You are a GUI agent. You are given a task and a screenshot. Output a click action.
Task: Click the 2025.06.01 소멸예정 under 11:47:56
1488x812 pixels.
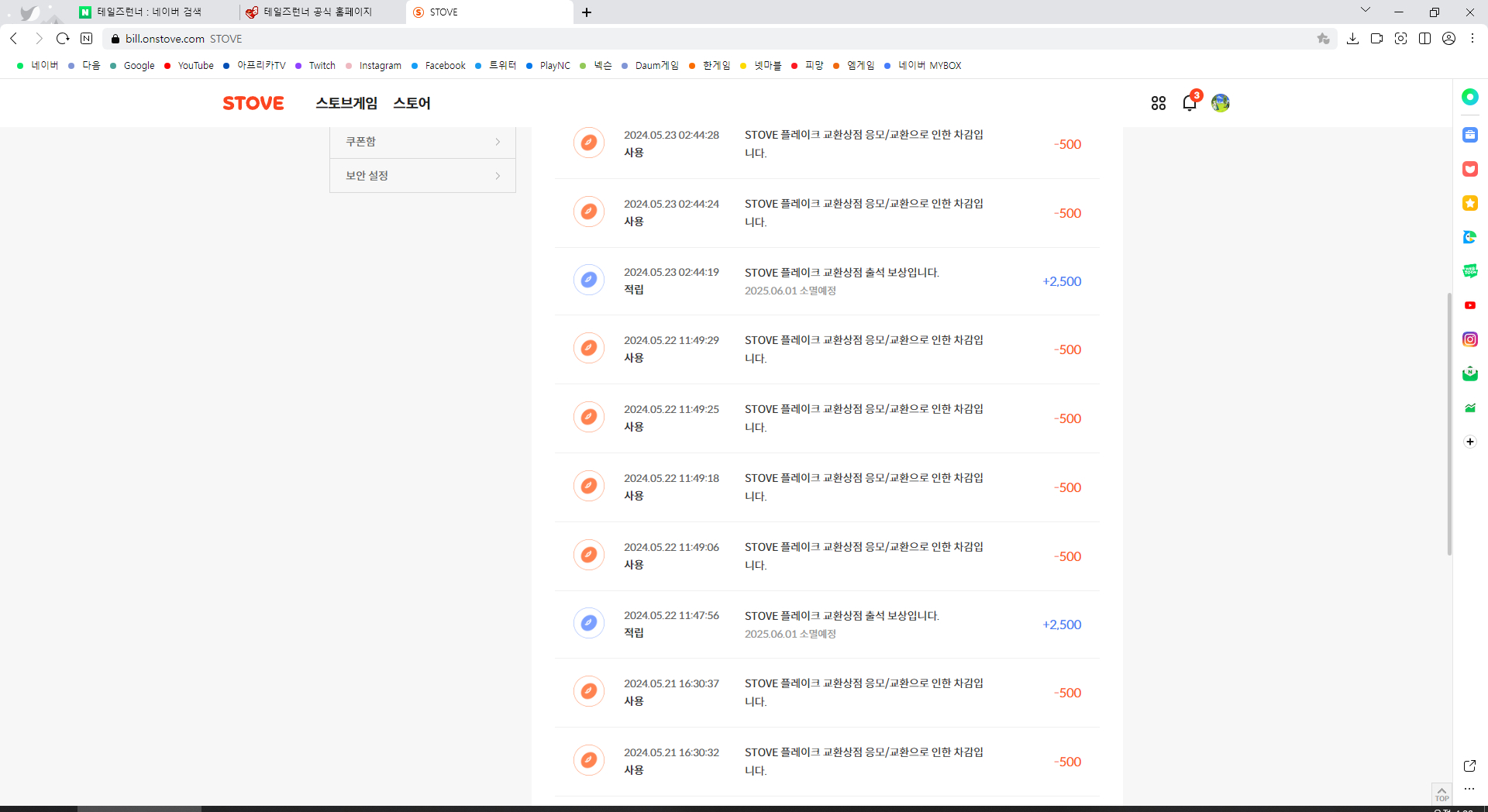point(790,634)
